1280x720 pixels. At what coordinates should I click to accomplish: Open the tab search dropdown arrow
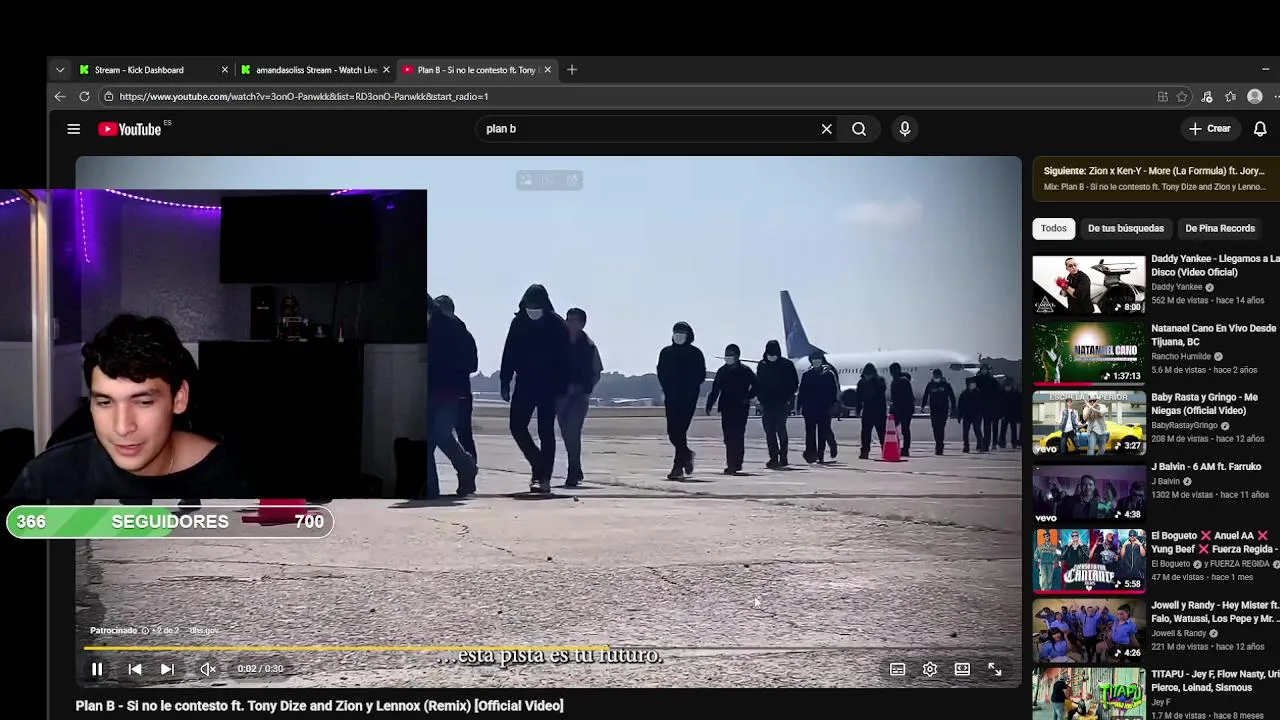[60, 70]
